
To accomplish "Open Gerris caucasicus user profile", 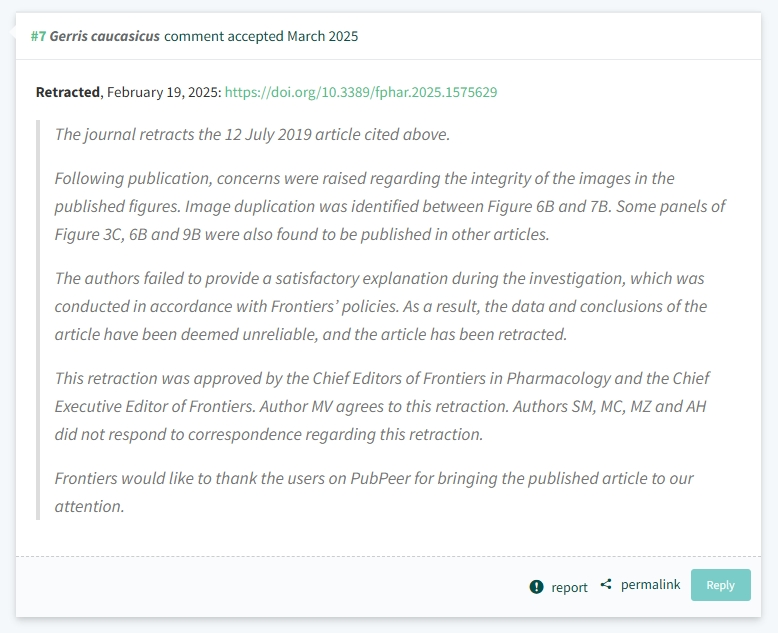I will [105, 36].
